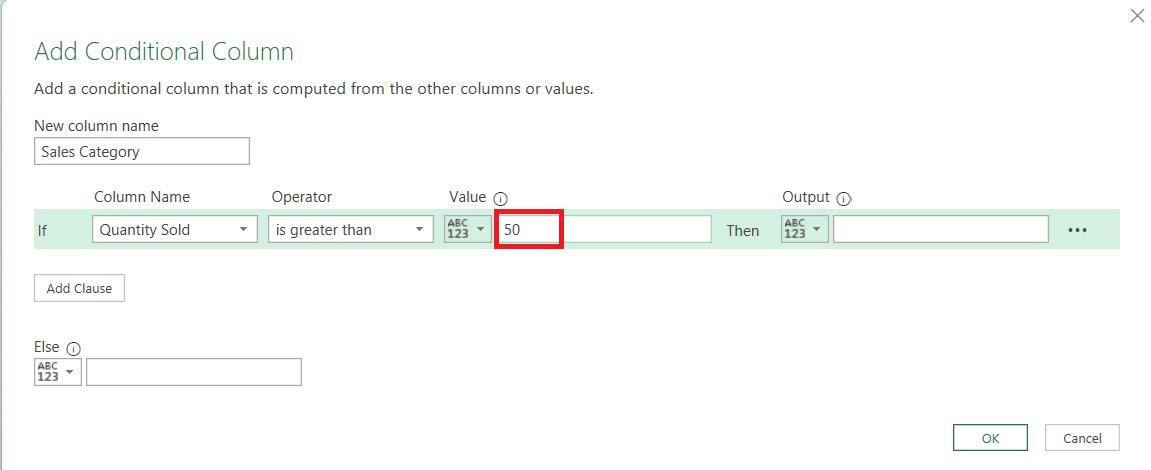
Task: Click the 'Add Conditional Column' dialog title
Action: click(x=164, y=51)
